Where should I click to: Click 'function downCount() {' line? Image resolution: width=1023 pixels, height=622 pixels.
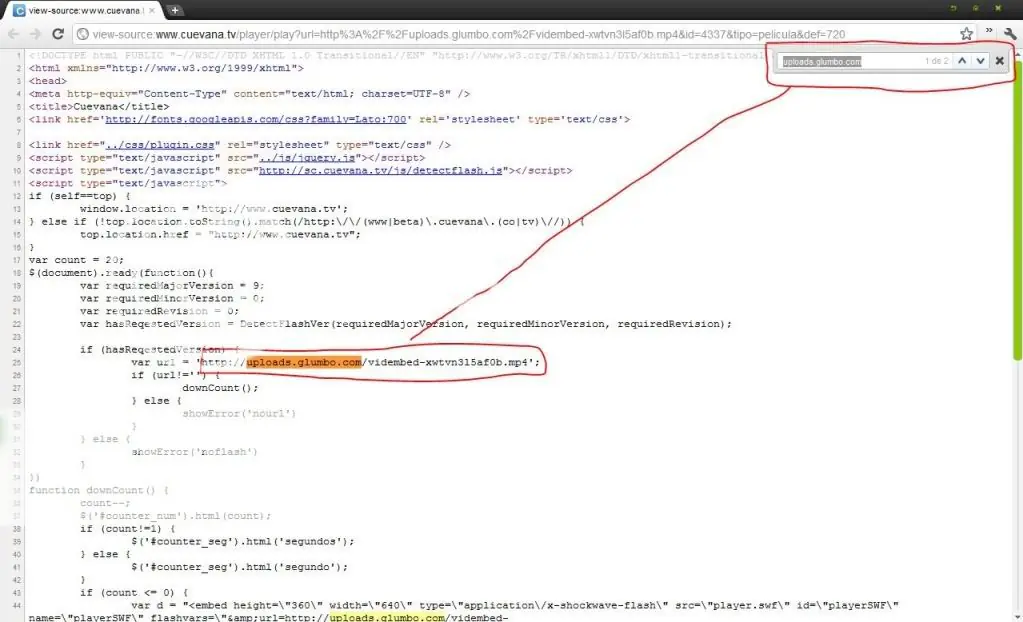click(x=99, y=490)
